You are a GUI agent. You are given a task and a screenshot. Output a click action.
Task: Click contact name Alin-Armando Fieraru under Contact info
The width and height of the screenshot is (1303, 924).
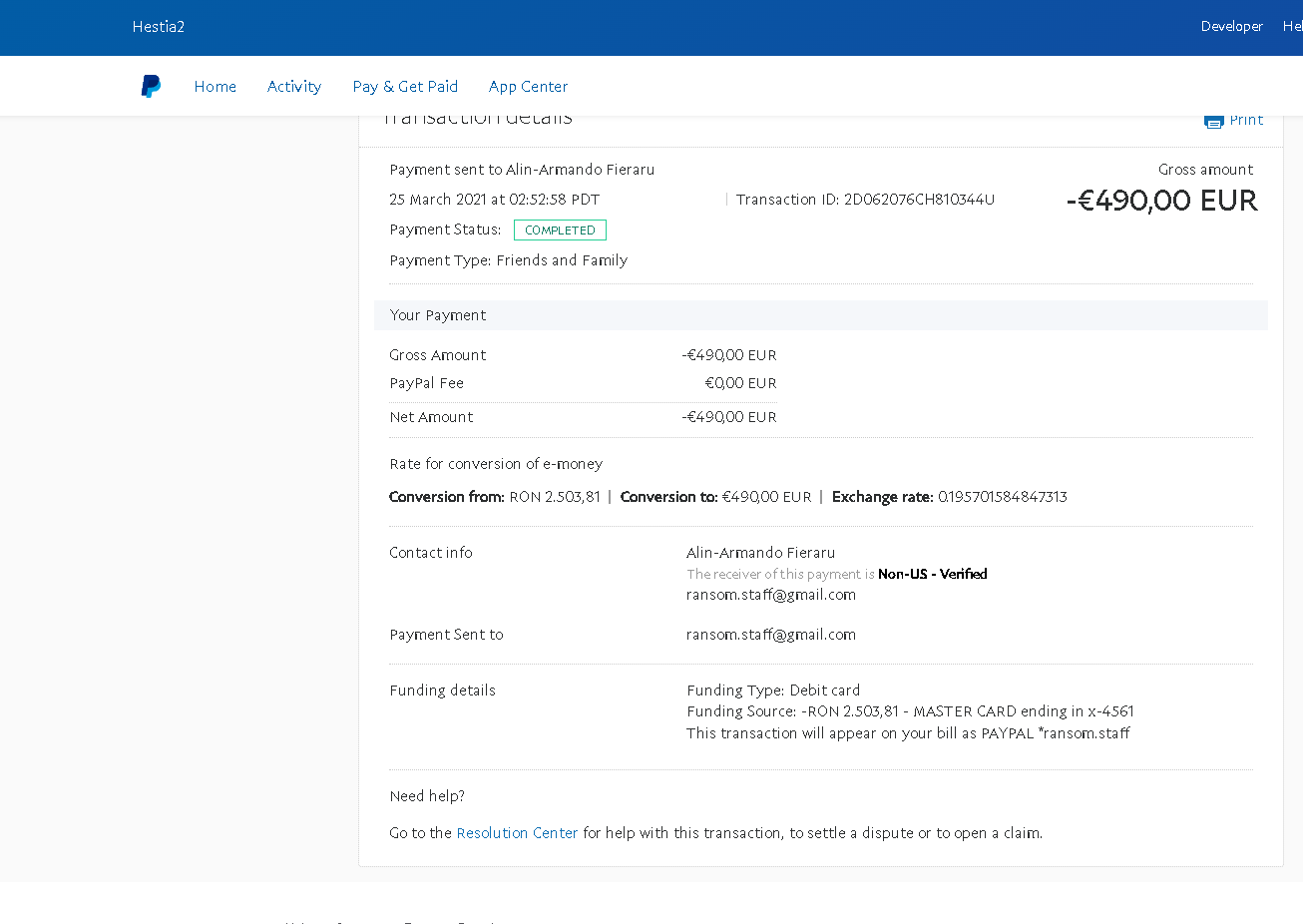coord(761,553)
